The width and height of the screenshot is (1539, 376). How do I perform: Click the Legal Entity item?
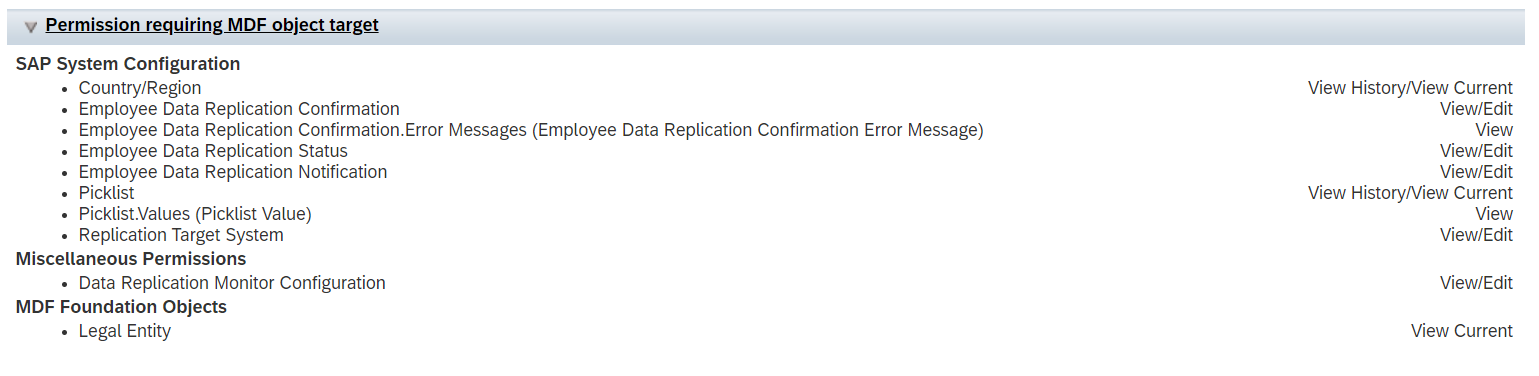point(125,331)
